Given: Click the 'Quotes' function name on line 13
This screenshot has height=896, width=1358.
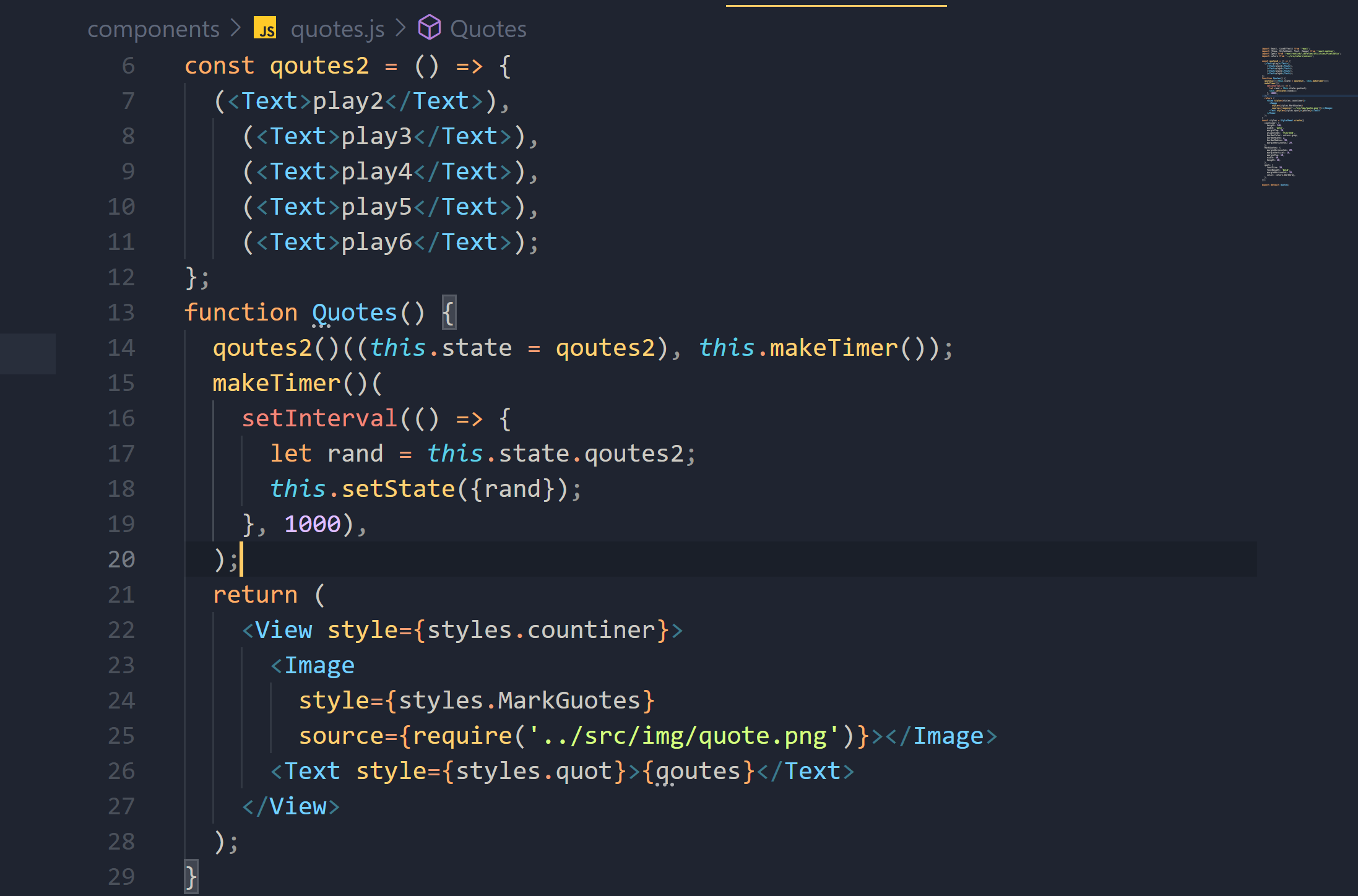Looking at the screenshot, I should (355, 312).
